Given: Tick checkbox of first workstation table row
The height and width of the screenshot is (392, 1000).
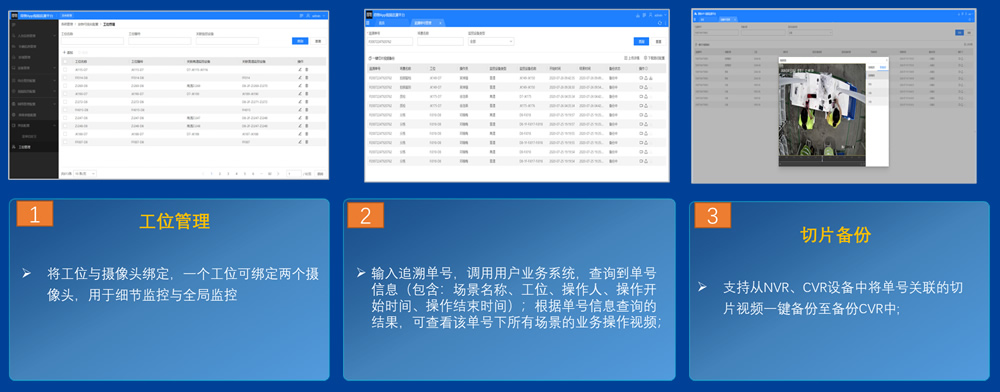Looking at the screenshot, I should tap(64, 69).
